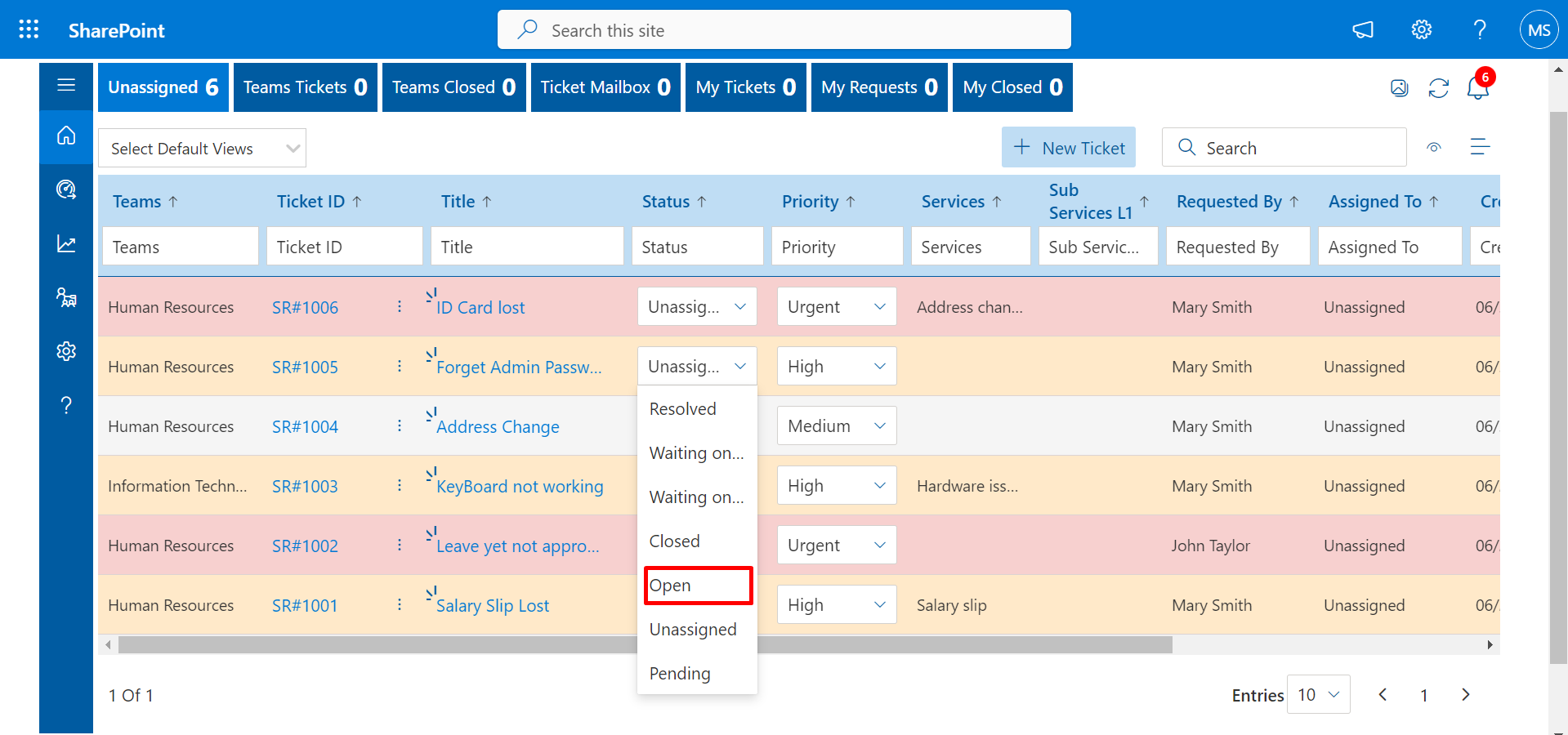Open the Medium priority dropdown for SR#1004
Screen dimensions: 1568x735
click(x=837, y=425)
